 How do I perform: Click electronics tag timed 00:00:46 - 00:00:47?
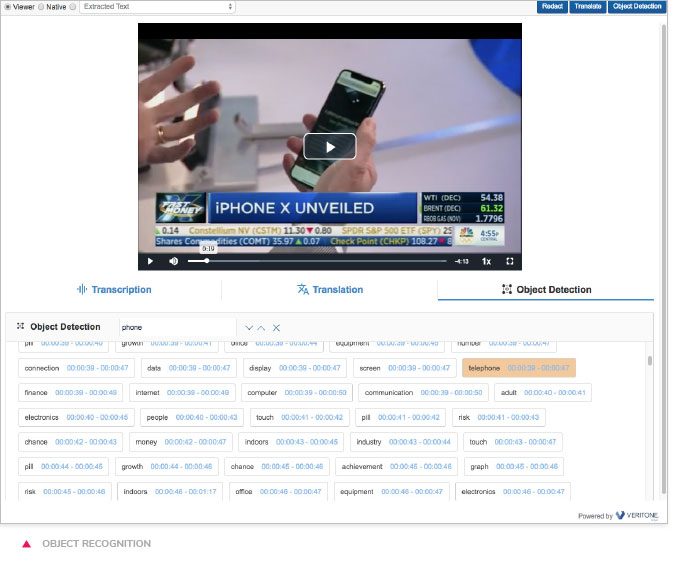[512, 491]
